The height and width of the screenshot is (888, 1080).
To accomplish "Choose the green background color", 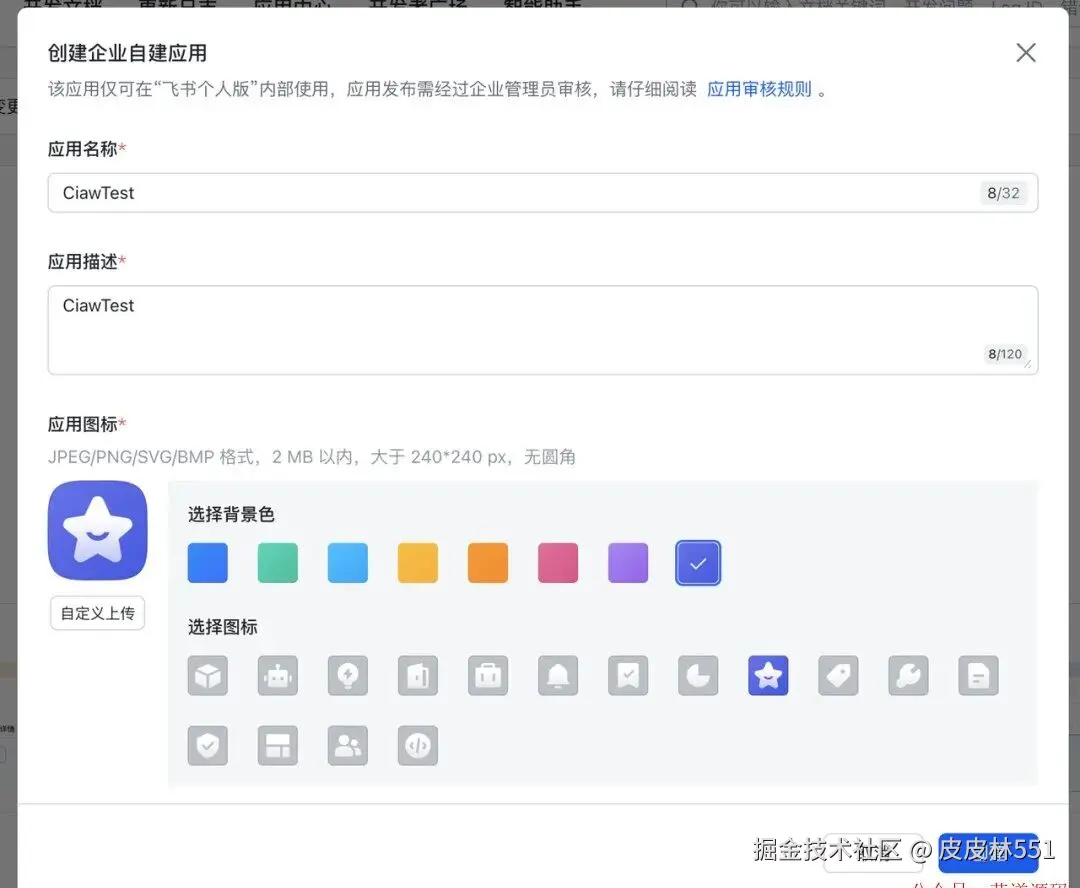I will tap(278, 563).
